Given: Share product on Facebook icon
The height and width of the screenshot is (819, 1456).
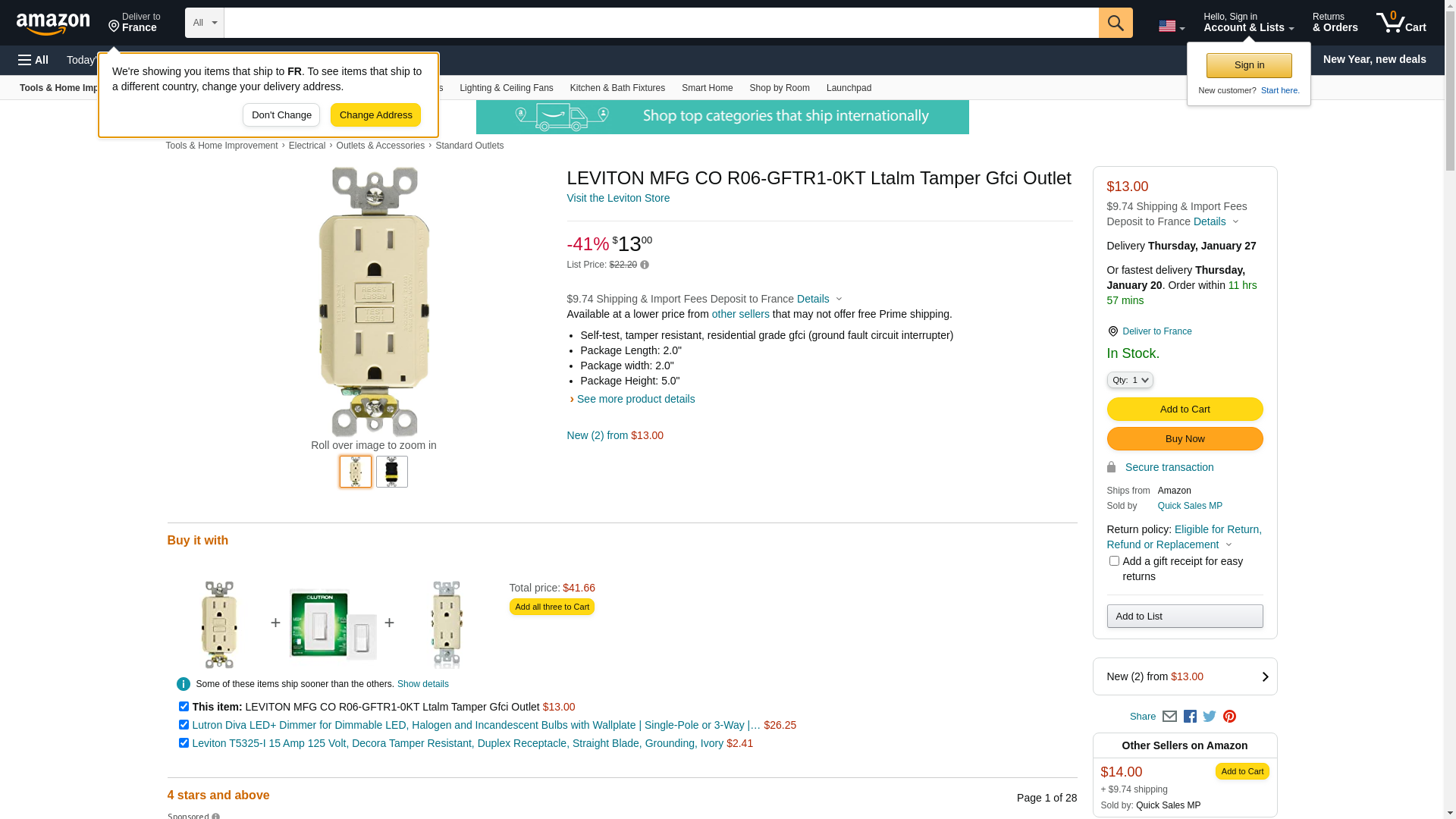Looking at the screenshot, I should pos(1190,717).
